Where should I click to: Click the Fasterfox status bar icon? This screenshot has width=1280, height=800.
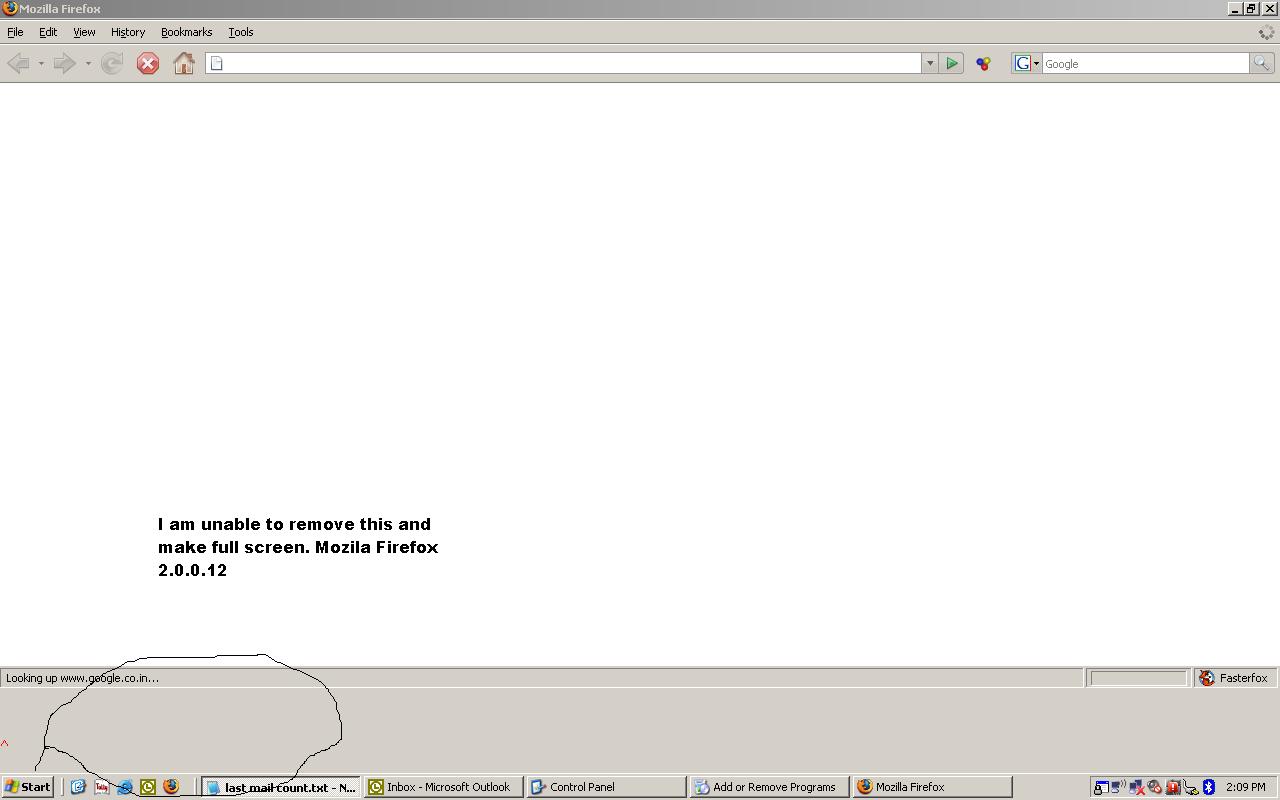[x=1207, y=678]
